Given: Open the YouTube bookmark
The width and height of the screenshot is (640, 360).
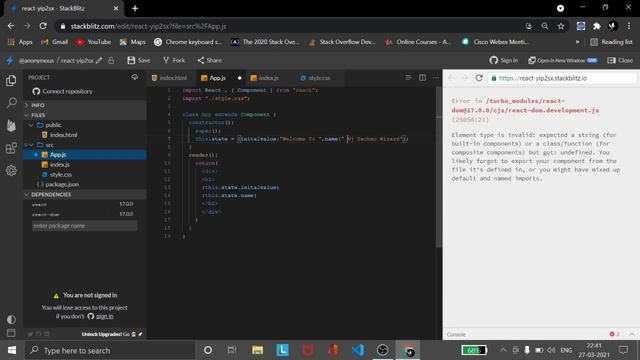Looking at the screenshot, I should [x=93, y=42].
